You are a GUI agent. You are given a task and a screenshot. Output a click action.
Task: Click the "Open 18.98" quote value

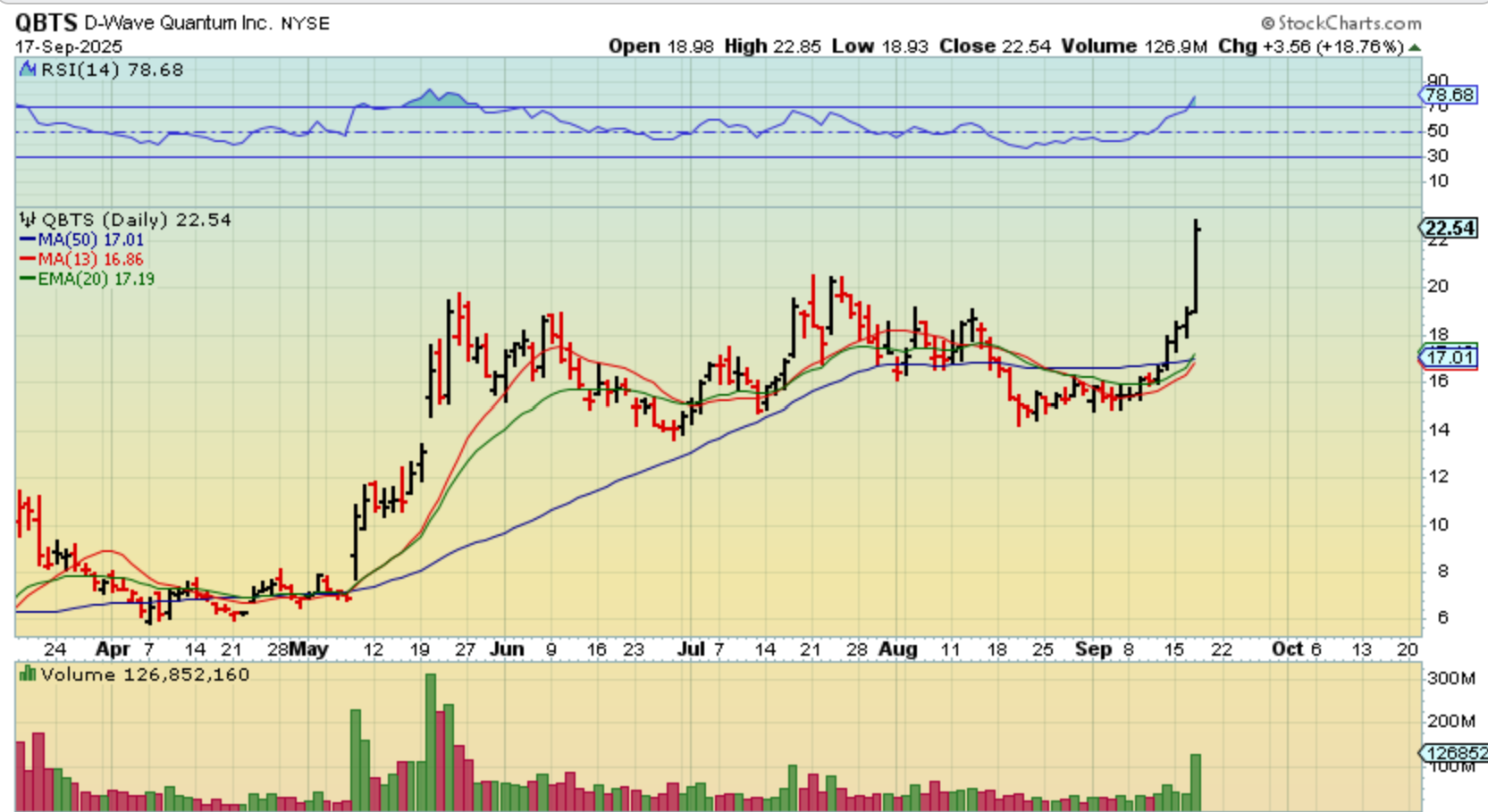point(661,46)
